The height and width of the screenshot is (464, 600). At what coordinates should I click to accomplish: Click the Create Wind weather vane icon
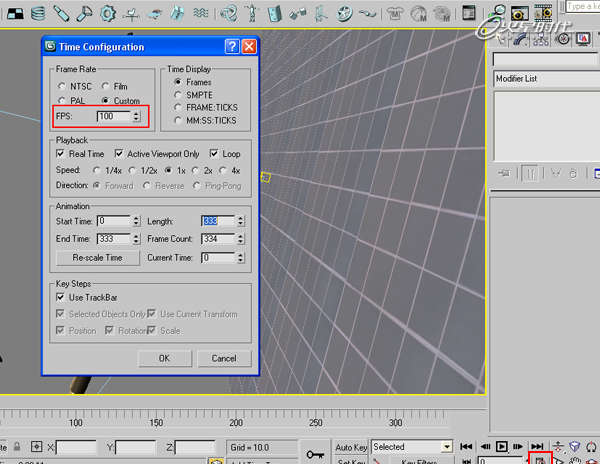coord(131,15)
